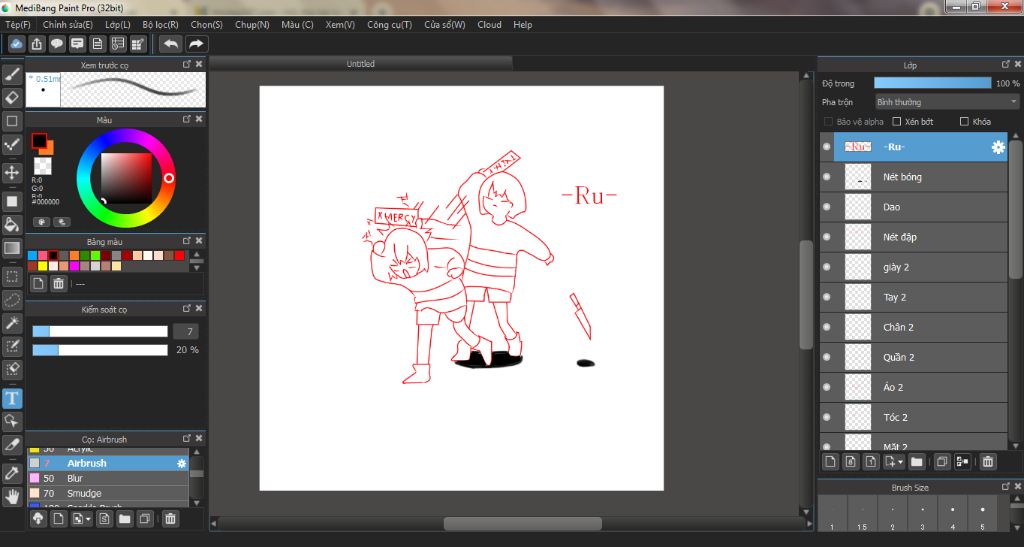Select the Magic Wand tool
The image size is (1024, 547).
tap(12, 323)
